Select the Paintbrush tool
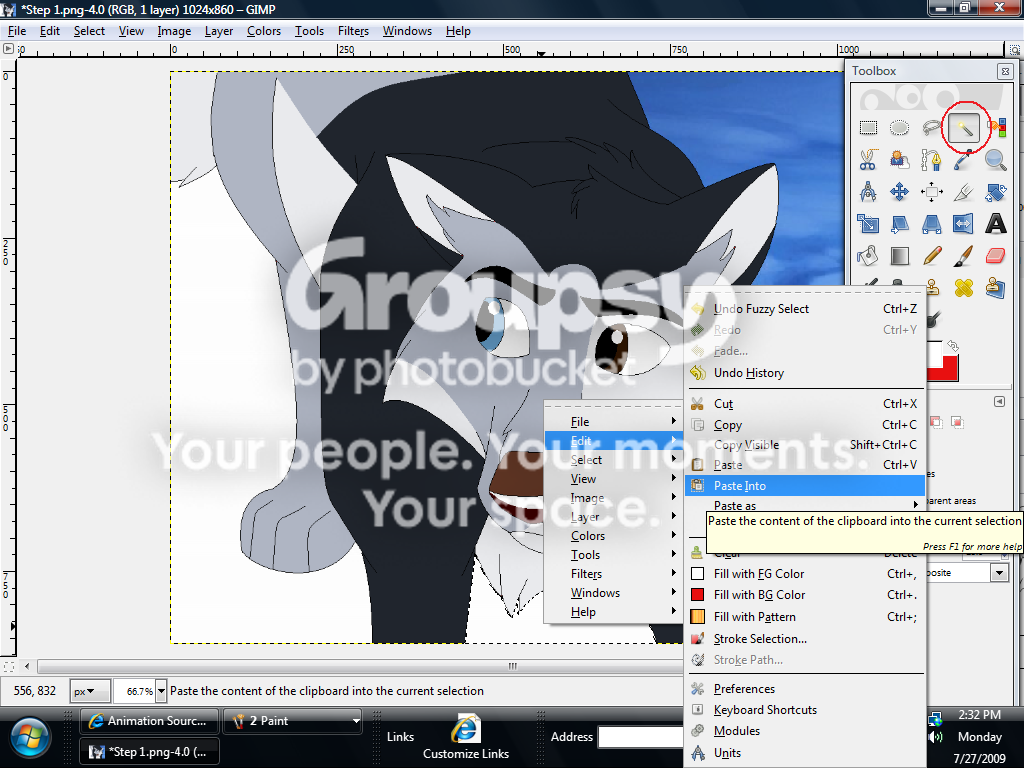Image resolution: width=1024 pixels, height=768 pixels. pos(963,255)
